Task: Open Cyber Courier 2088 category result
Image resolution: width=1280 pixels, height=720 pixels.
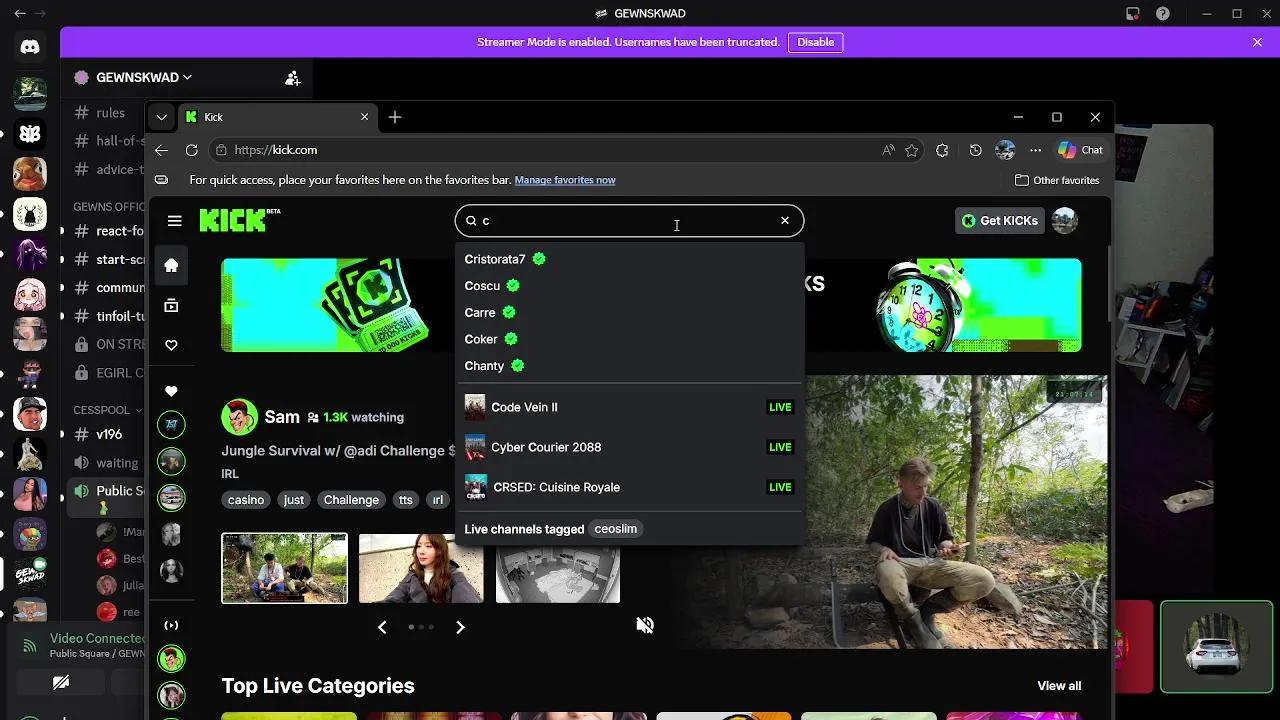Action: (629, 447)
